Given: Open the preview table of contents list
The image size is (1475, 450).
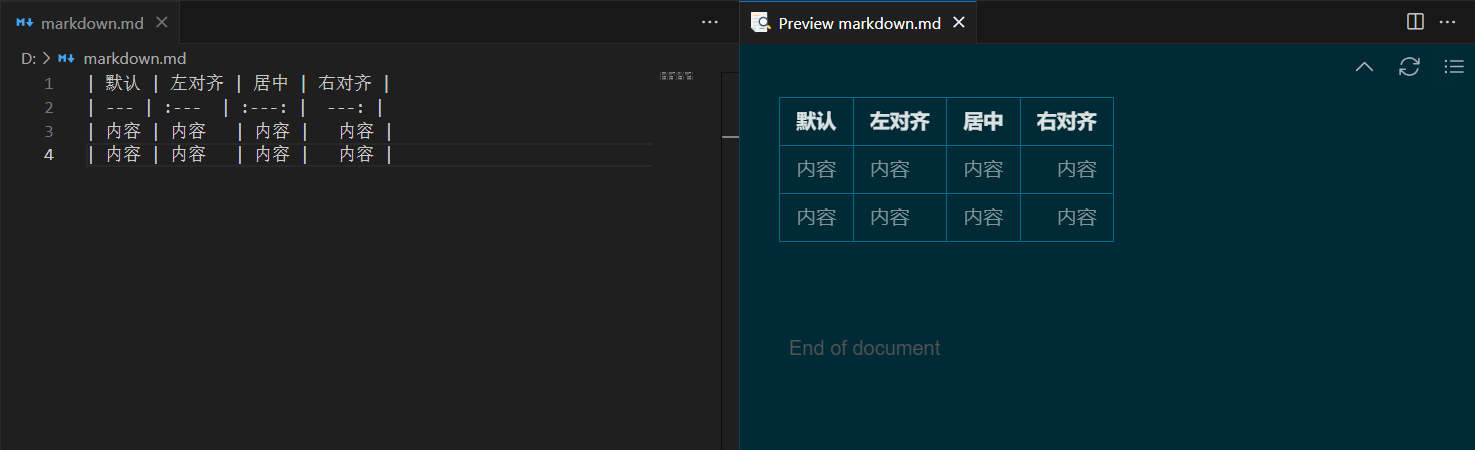Looking at the screenshot, I should point(1454,67).
